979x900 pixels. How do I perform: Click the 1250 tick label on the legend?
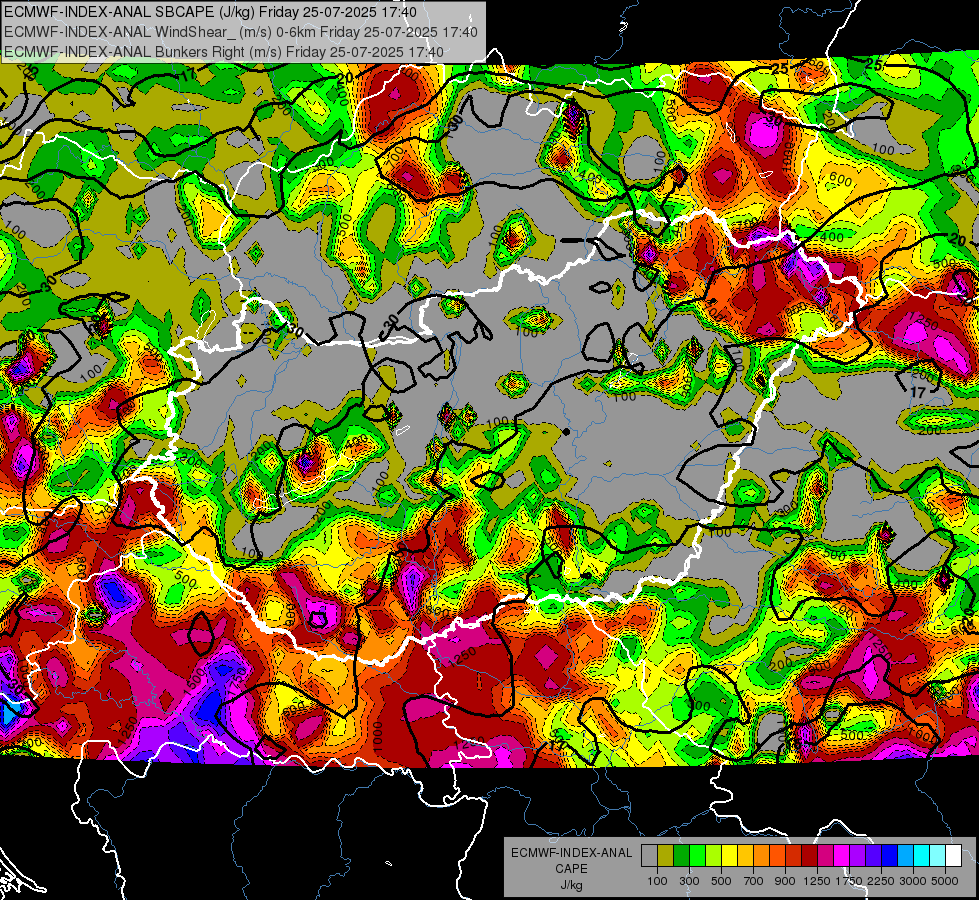pyautogui.click(x=817, y=881)
